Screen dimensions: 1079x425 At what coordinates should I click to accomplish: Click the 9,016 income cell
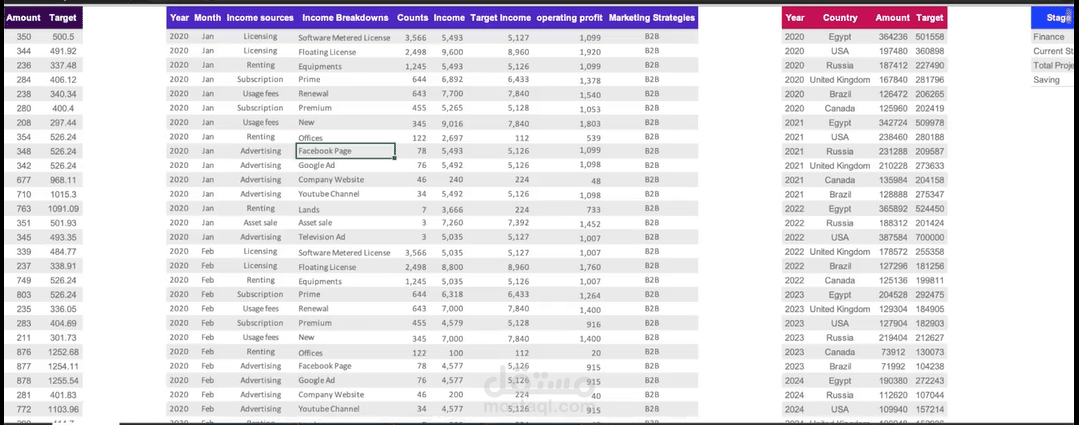(x=452, y=123)
